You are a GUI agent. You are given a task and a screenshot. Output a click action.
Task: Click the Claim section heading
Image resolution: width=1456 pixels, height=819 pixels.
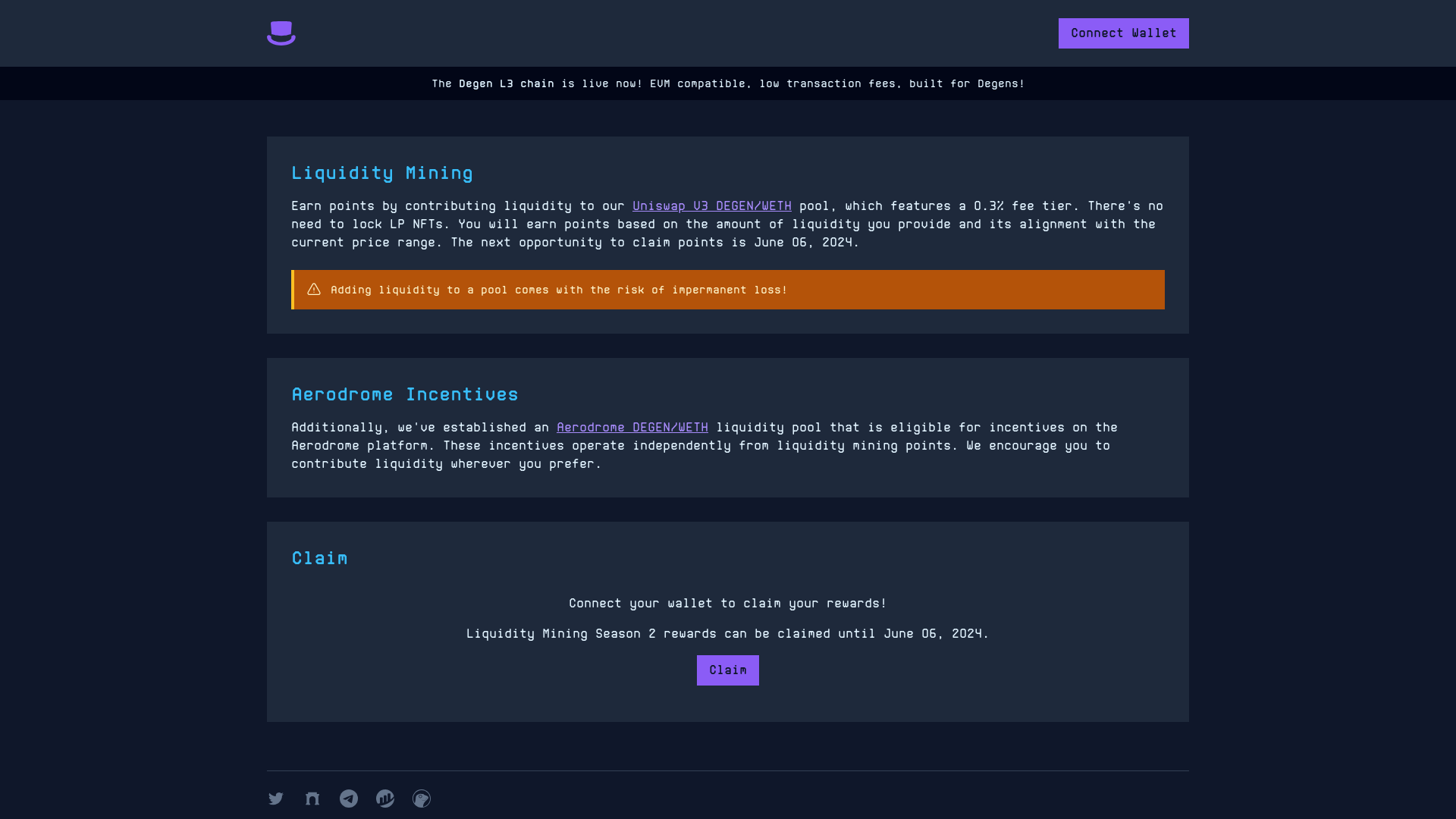click(320, 558)
